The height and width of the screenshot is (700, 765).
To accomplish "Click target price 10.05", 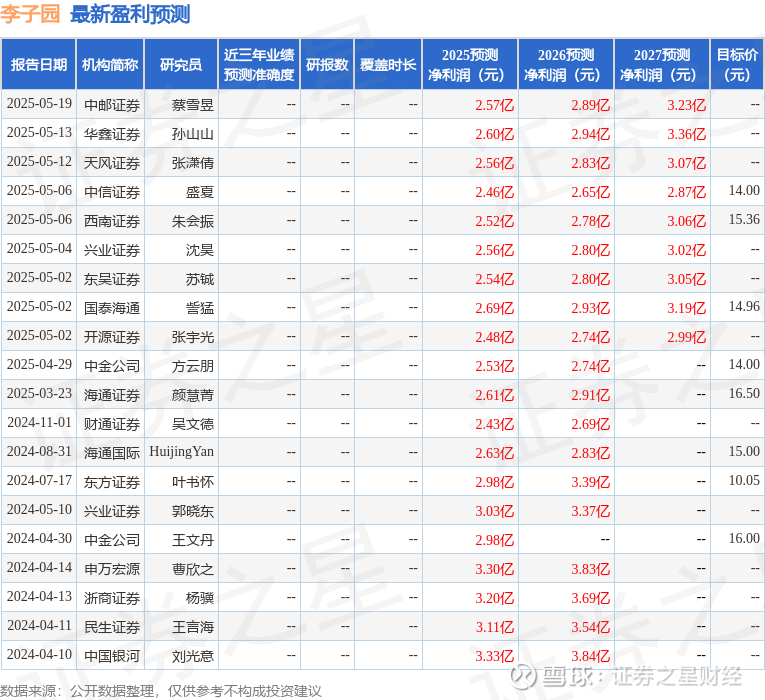I will click(x=744, y=480).
